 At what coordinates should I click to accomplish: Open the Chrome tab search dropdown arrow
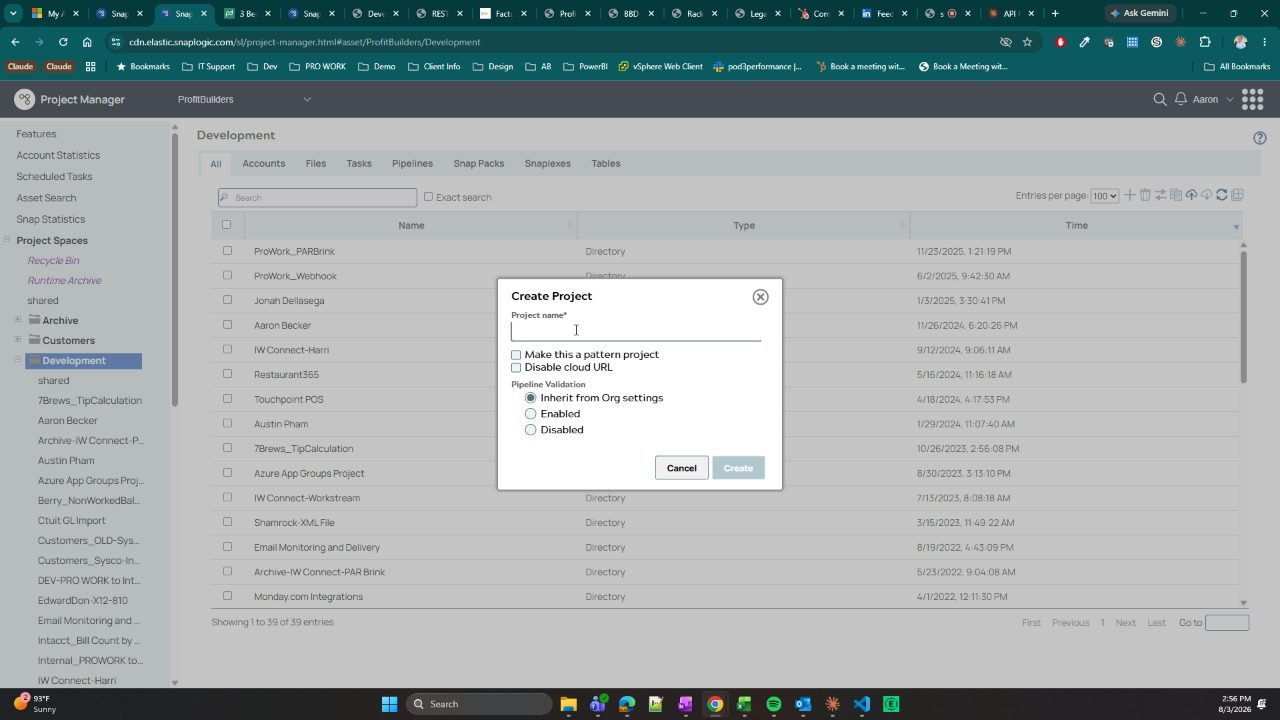13,14
